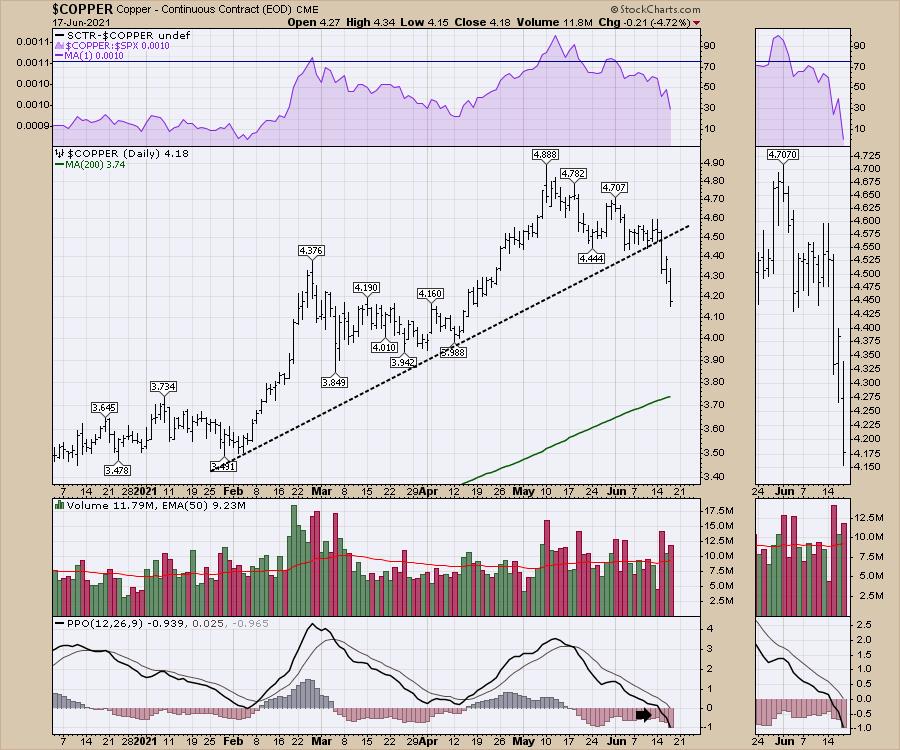The height and width of the screenshot is (750, 900).
Task: Click the bar-chart icon before $COPPER (Daily)
Action: click(x=58, y=154)
